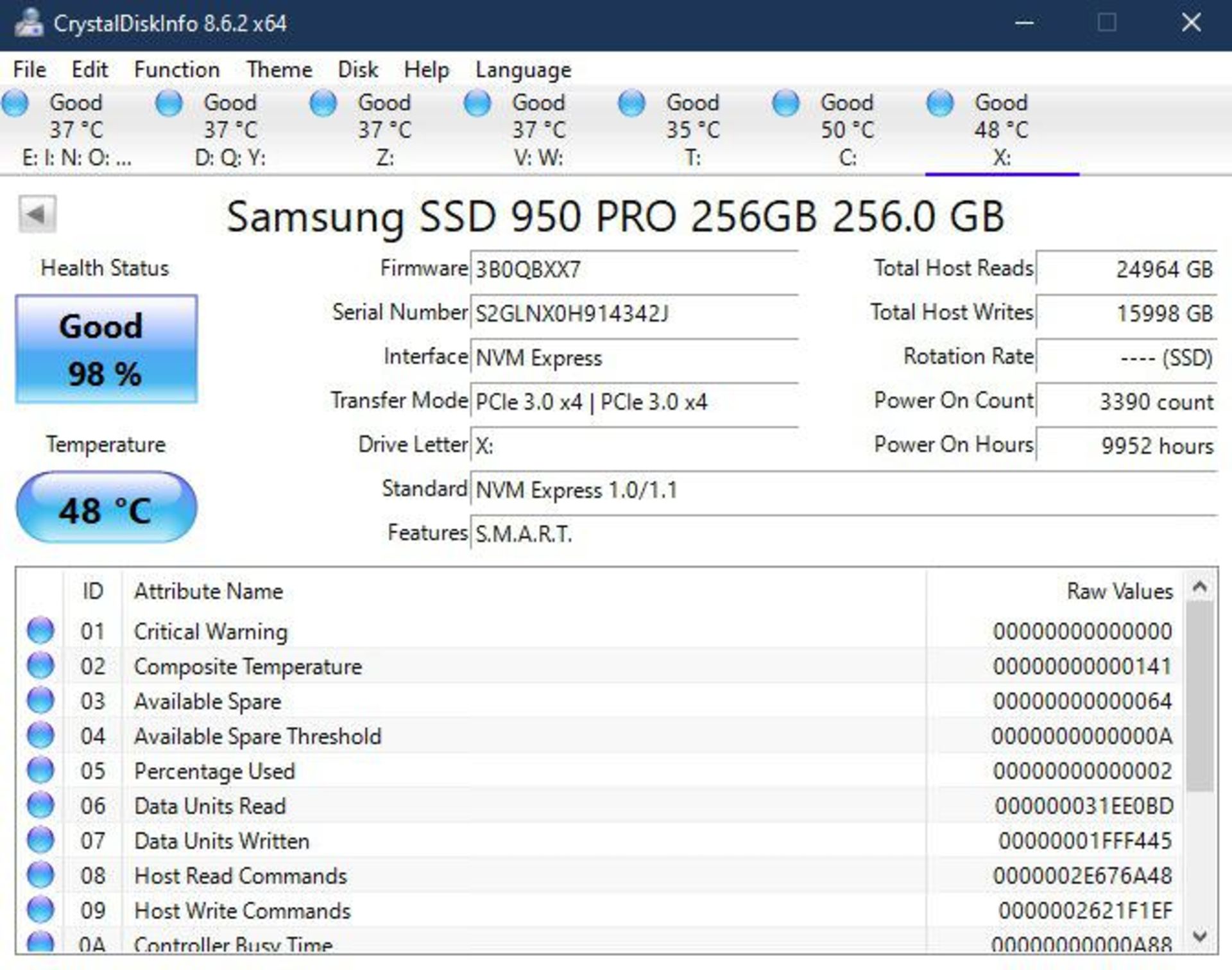Open the Edit menu
The width and height of the screenshot is (1232, 970).
[90, 69]
